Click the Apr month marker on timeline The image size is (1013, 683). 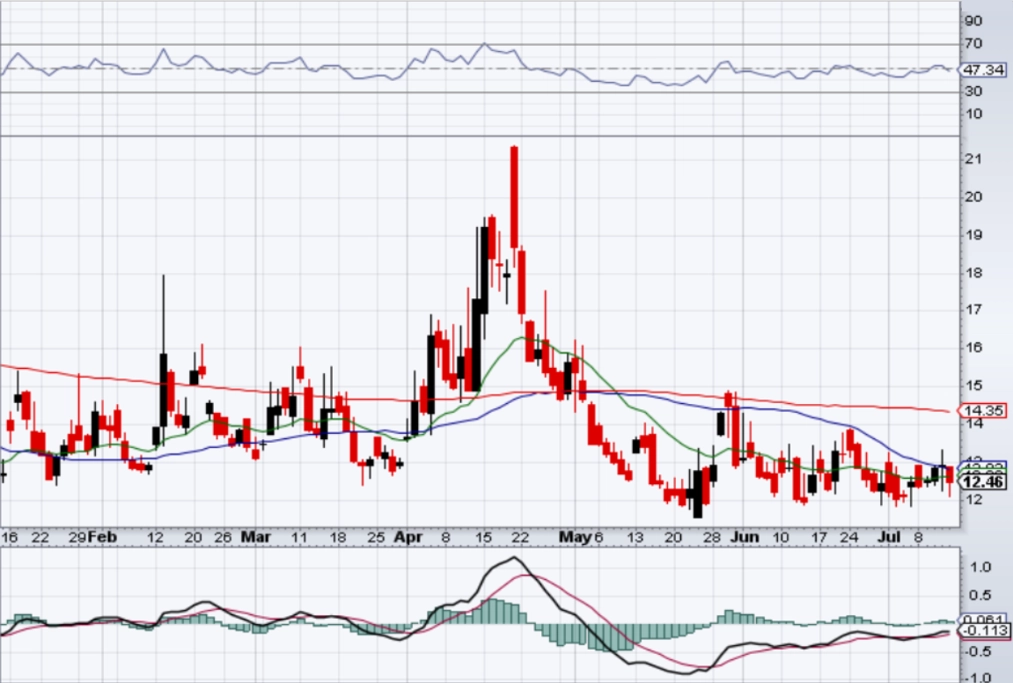[408, 537]
